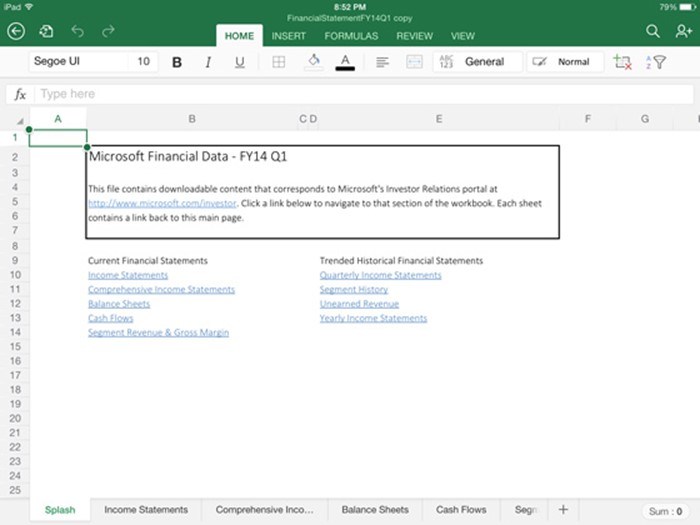Open the file save options icon
This screenshot has height=525, width=700.
pyautogui.click(x=46, y=31)
